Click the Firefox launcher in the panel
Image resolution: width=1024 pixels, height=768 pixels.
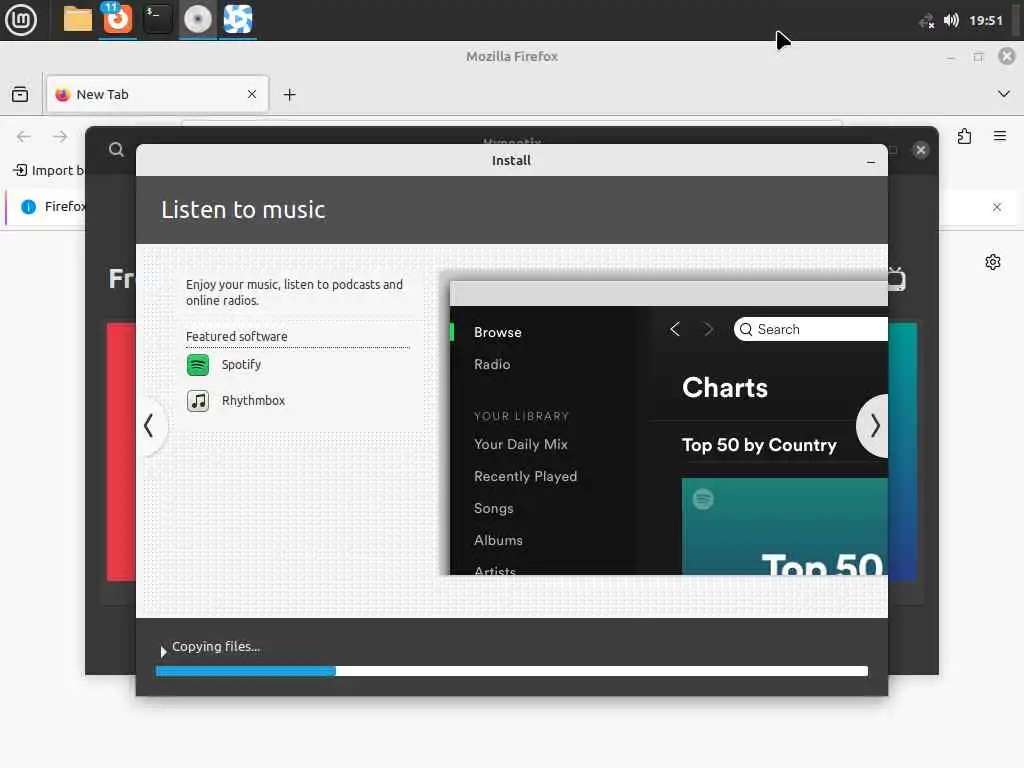(118, 20)
